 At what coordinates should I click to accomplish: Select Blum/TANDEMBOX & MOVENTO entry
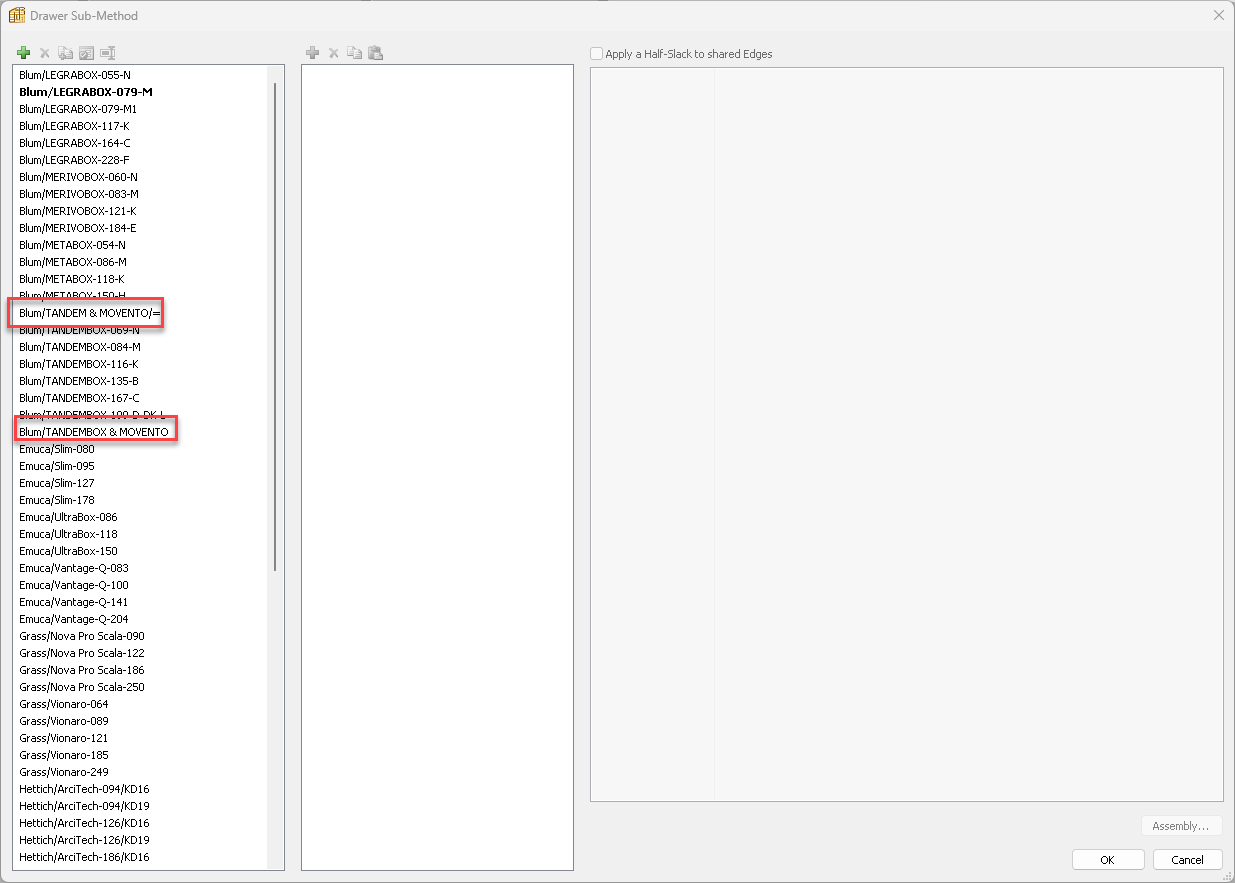94,432
